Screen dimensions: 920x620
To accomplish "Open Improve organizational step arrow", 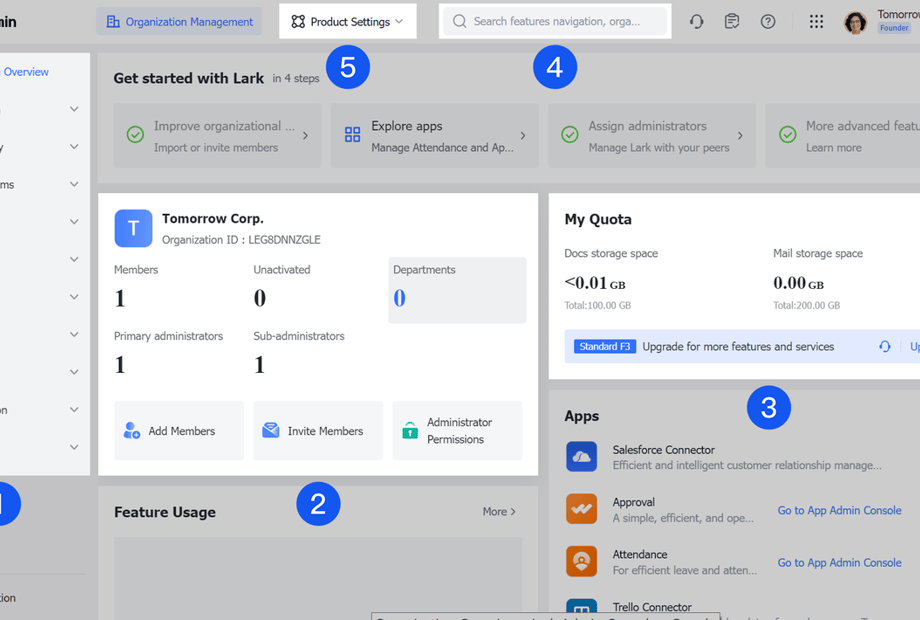I will tap(305, 135).
